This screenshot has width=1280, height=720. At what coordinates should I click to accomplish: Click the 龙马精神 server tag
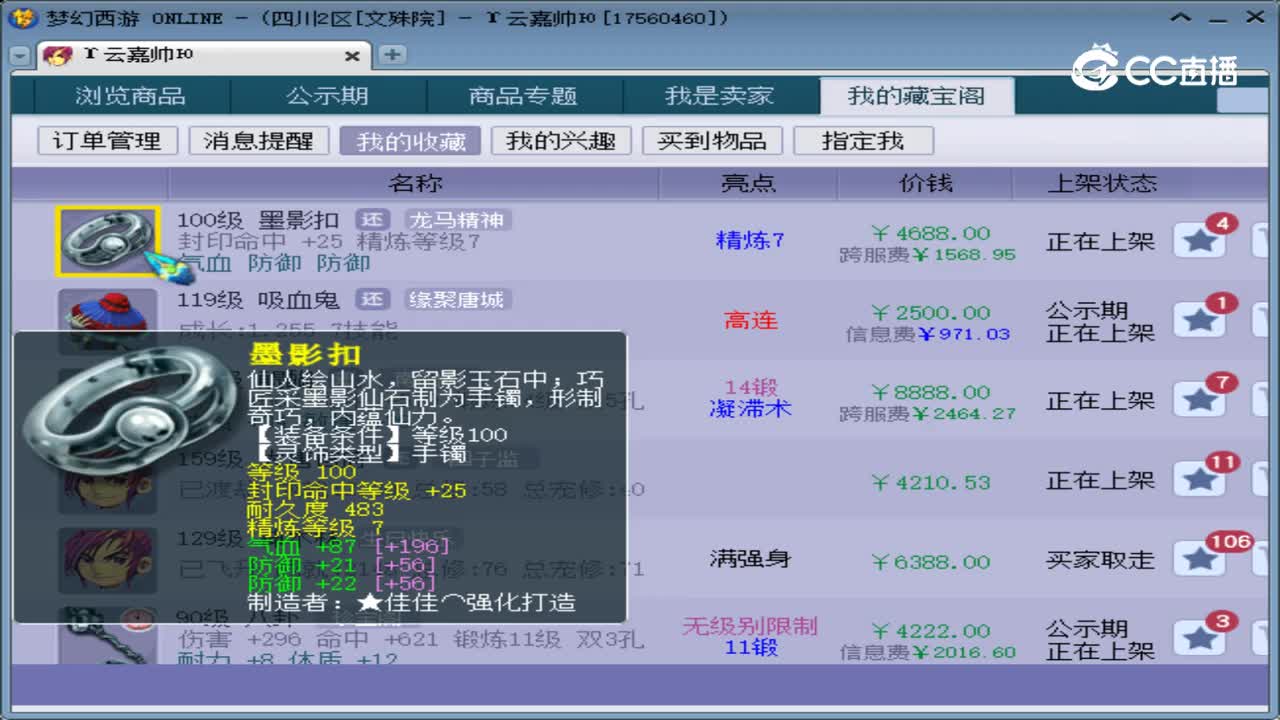pos(459,220)
